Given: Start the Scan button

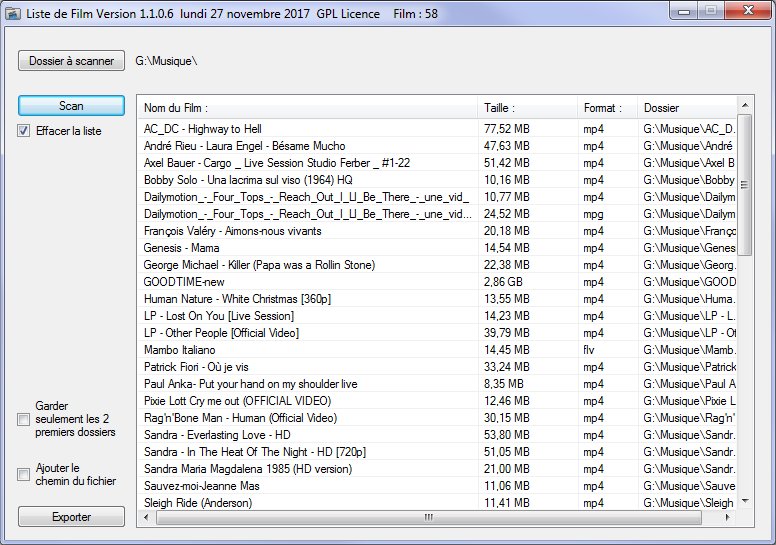Looking at the screenshot, I should (71, 106).
